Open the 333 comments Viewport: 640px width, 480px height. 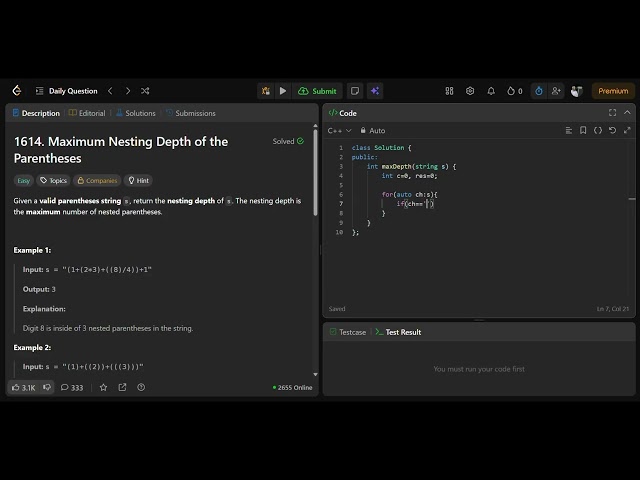[72, 387]
